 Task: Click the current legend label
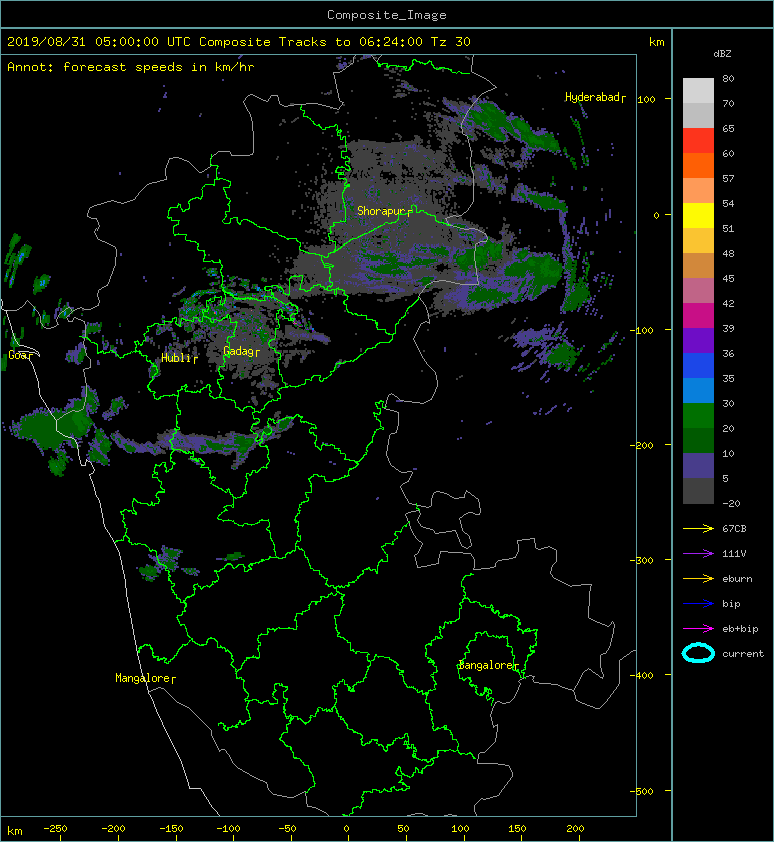[743, 654]
